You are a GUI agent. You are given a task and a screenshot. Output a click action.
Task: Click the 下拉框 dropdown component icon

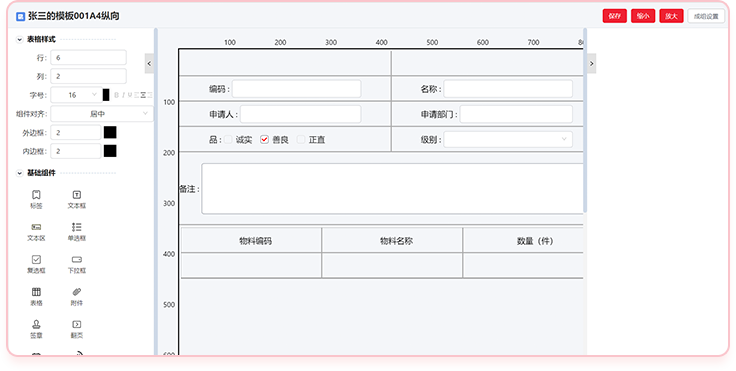(x=77, y=259)
